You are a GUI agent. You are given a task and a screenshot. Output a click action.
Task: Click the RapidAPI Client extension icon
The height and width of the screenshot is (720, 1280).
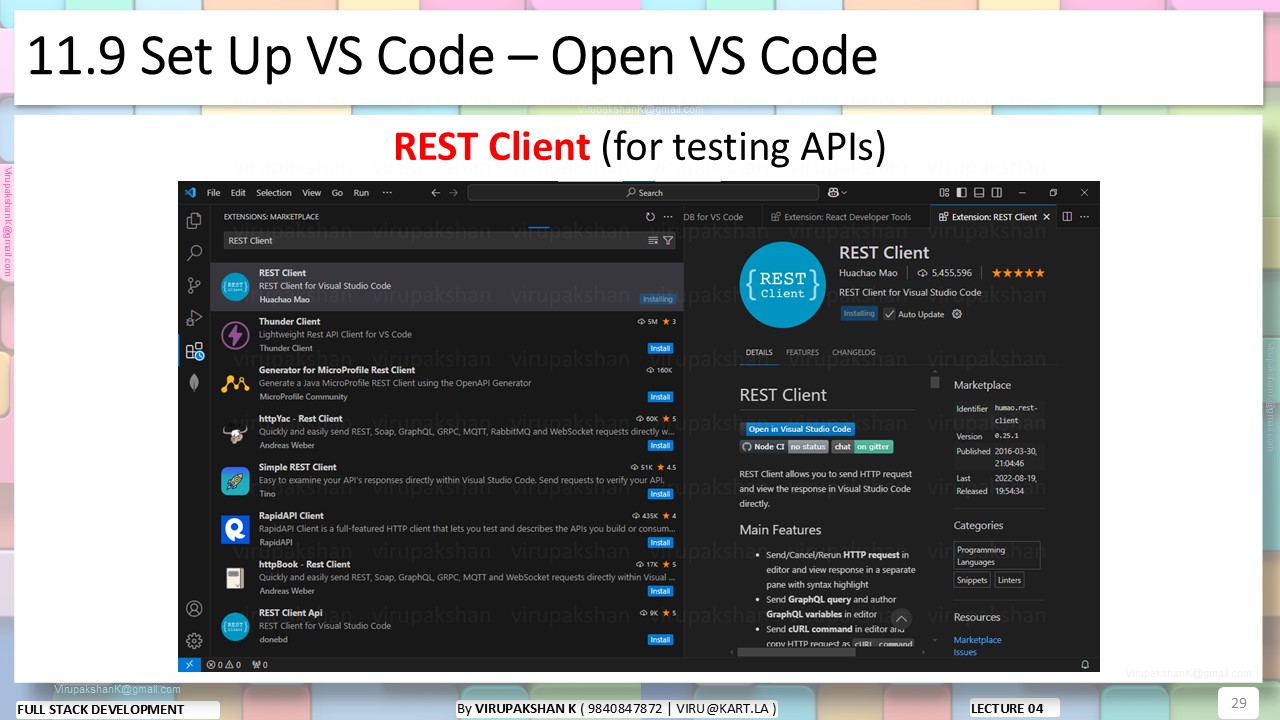tap(235, 529)
